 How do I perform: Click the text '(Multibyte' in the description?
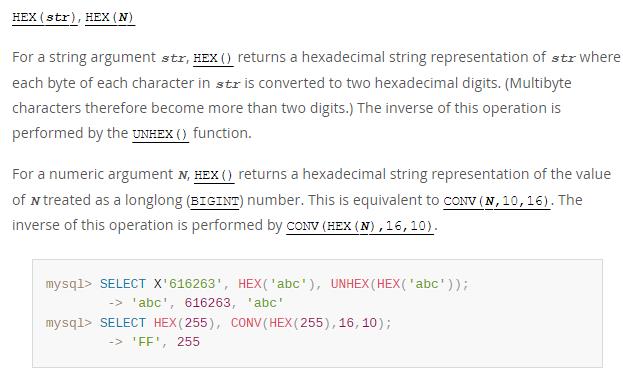point(538,83)
